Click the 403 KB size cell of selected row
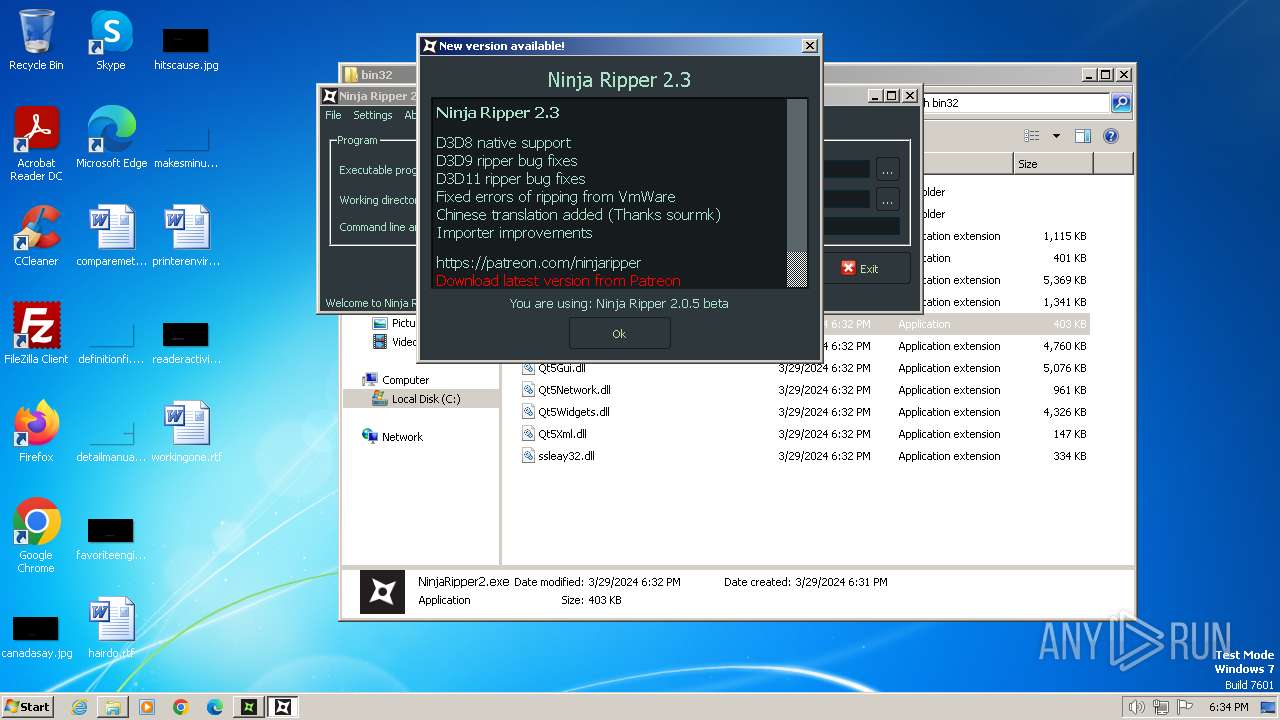1280x720 pixels. [x=1069, y=324]
